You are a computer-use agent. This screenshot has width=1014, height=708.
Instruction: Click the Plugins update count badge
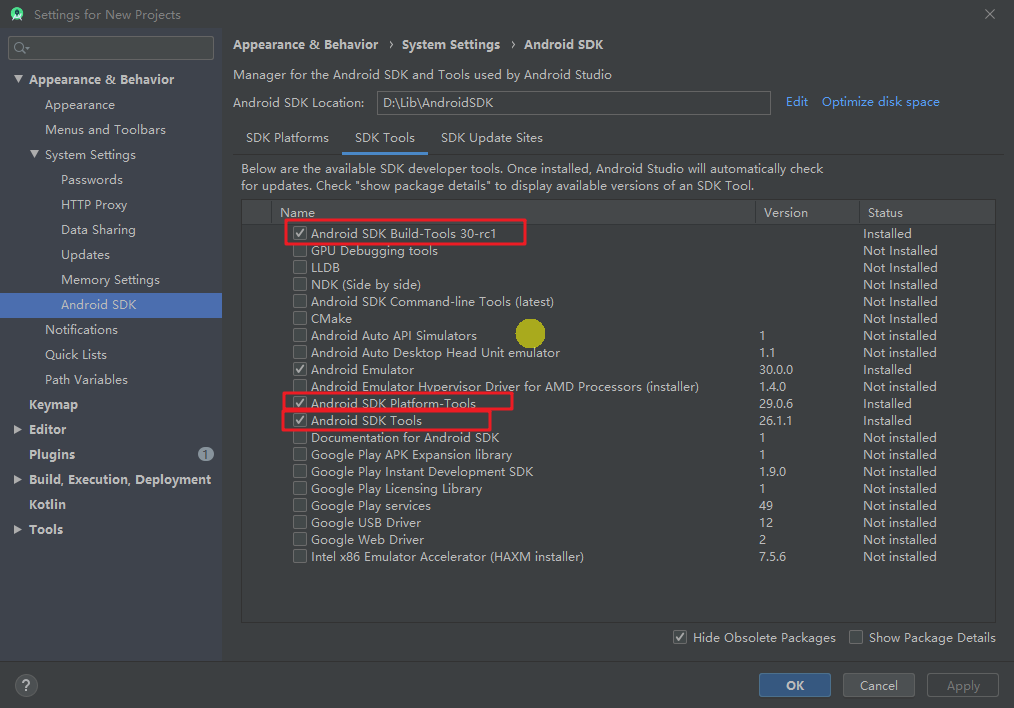[x=206, y=455]
